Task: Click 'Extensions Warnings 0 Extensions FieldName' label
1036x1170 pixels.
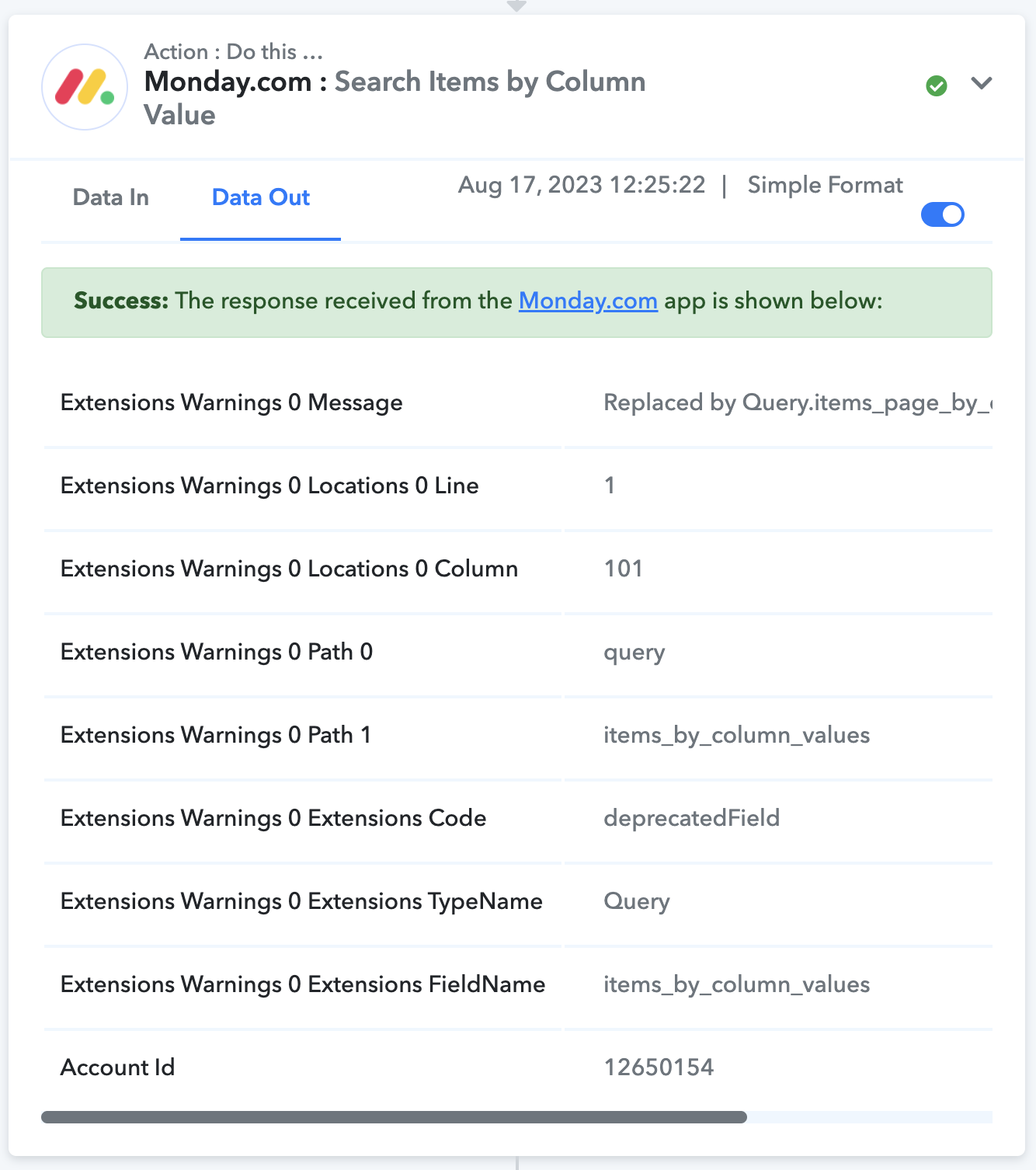Action: [x=303, y=984]
